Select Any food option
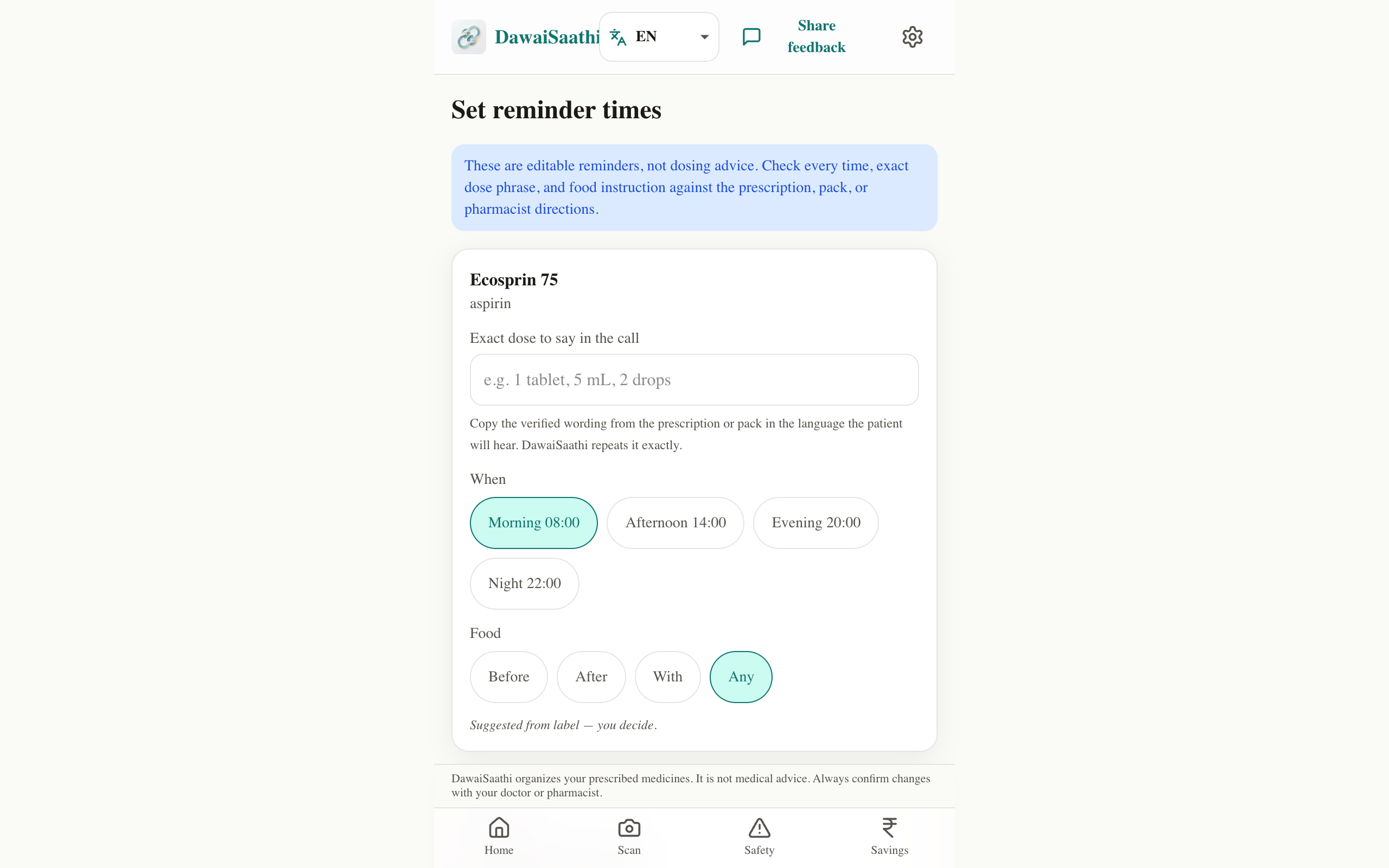 741,677
